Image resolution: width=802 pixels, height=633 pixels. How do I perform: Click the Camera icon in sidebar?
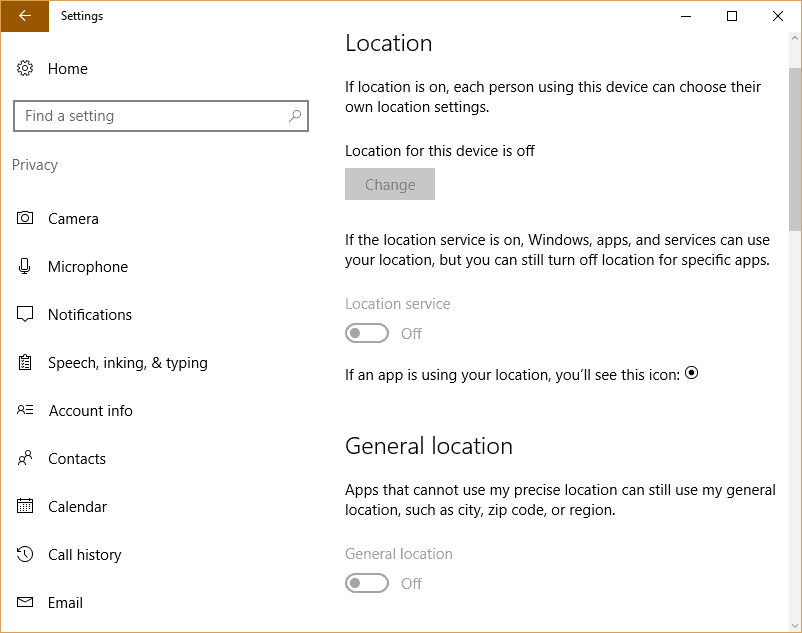pyautogui.click(x=25, y=218)
